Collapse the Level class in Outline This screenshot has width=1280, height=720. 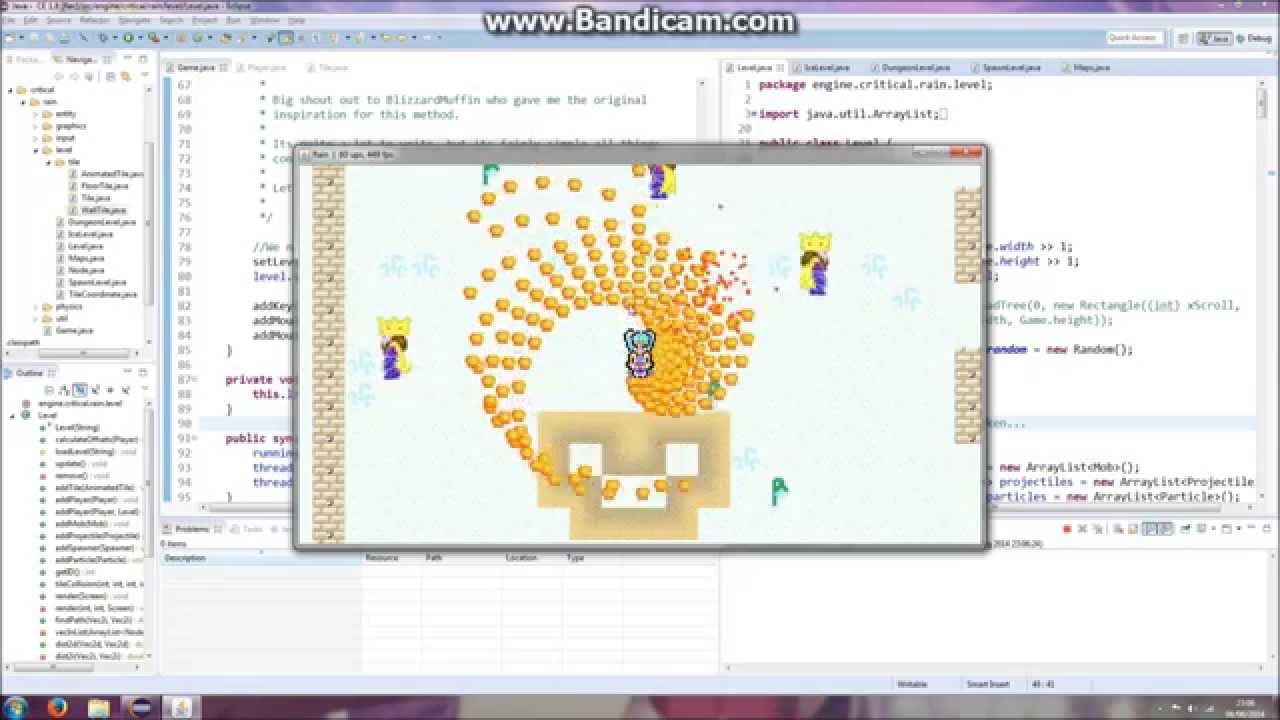[12, 416]
